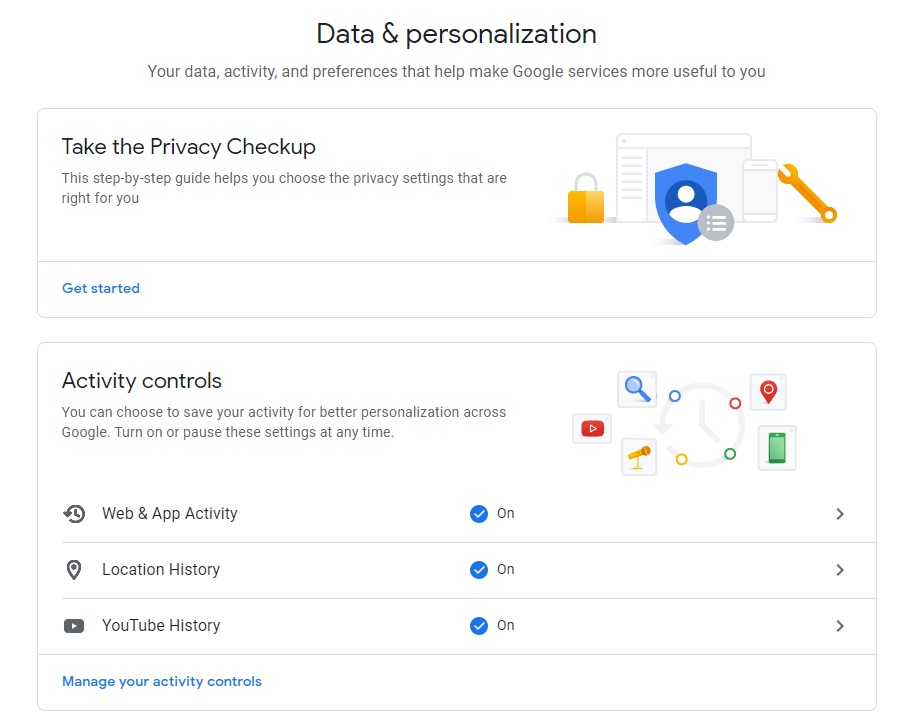Screen dimensions: 917x723
Task: Click the YouTube History play icon
Action: point(74,626)
